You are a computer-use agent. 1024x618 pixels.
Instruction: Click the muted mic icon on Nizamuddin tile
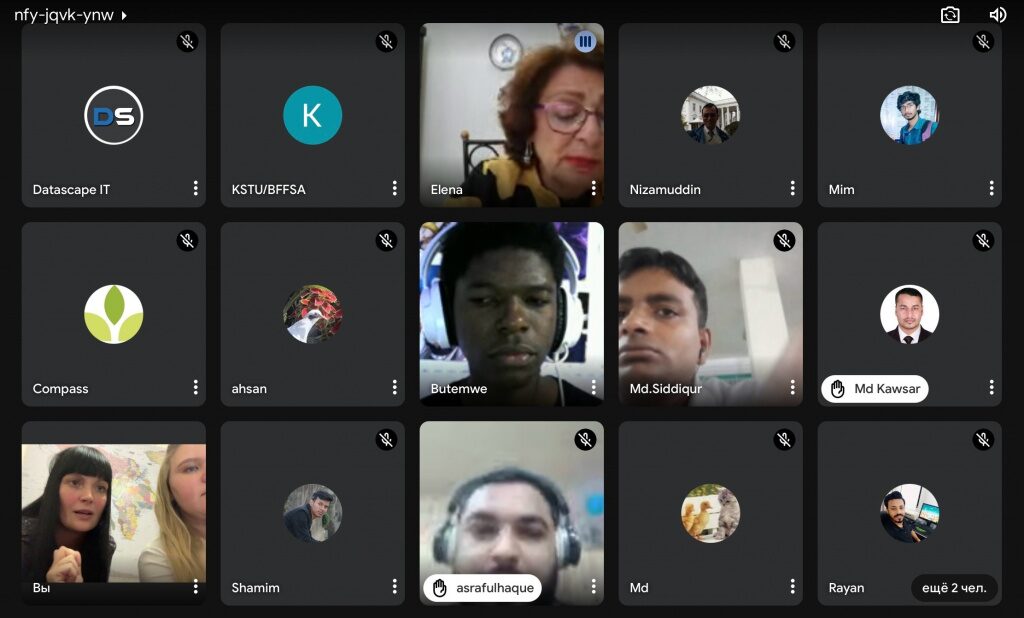pyautogui.click(x=784, y=42)
